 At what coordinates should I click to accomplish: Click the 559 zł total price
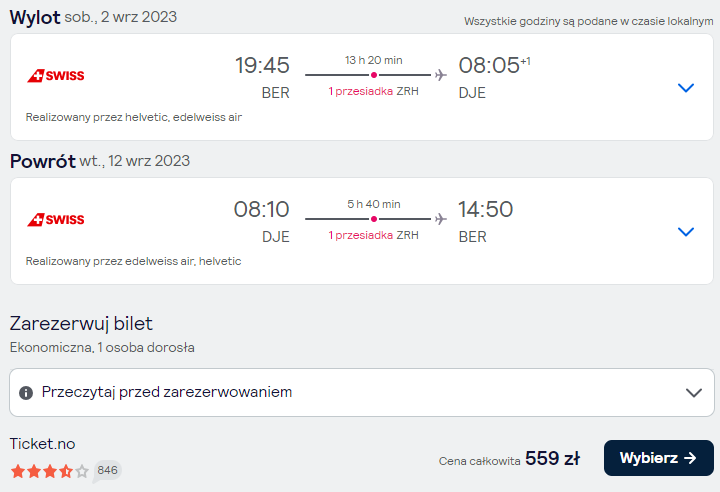pos(552,458)
